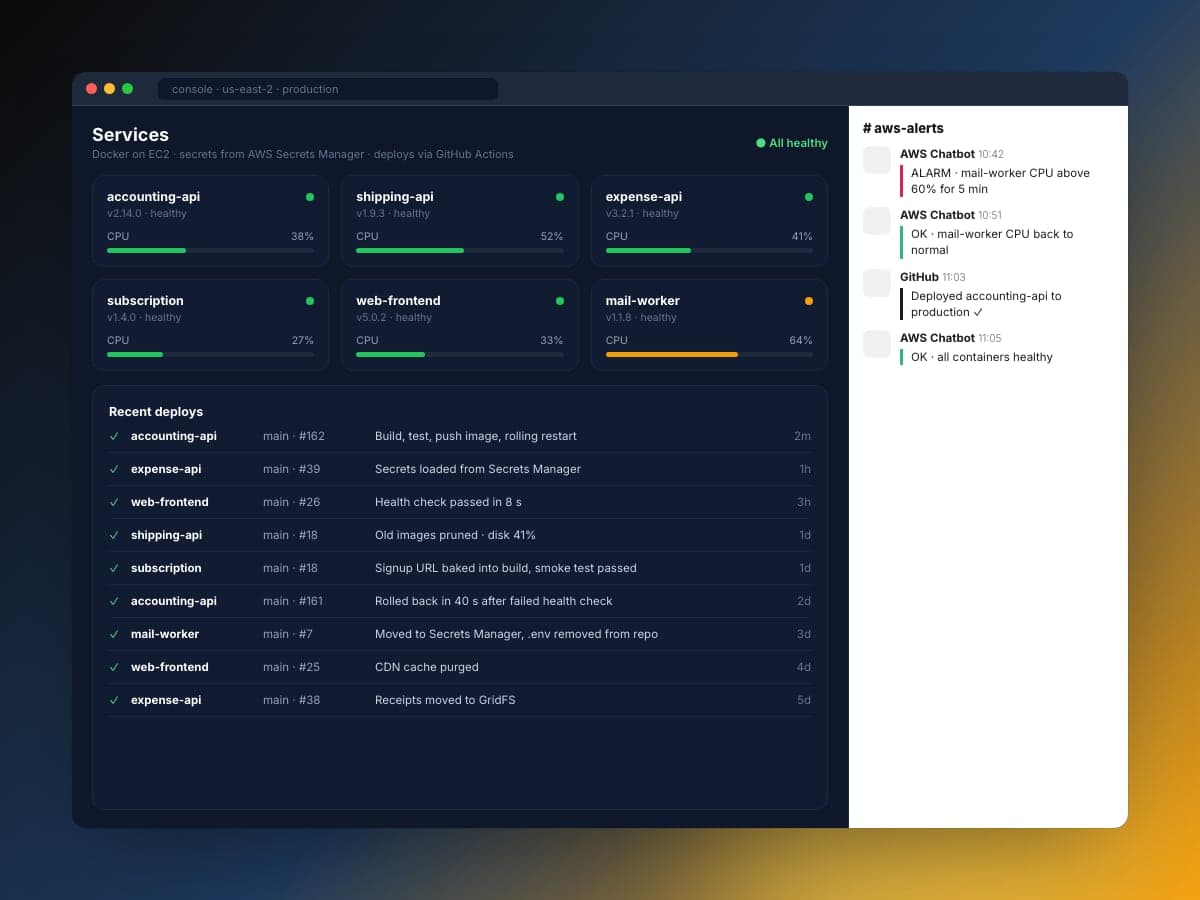This screenshot has height=900, width=1200.
Task: Select 'Rolled back in 40 s' deploy text
Action: [x=494, y=601]
